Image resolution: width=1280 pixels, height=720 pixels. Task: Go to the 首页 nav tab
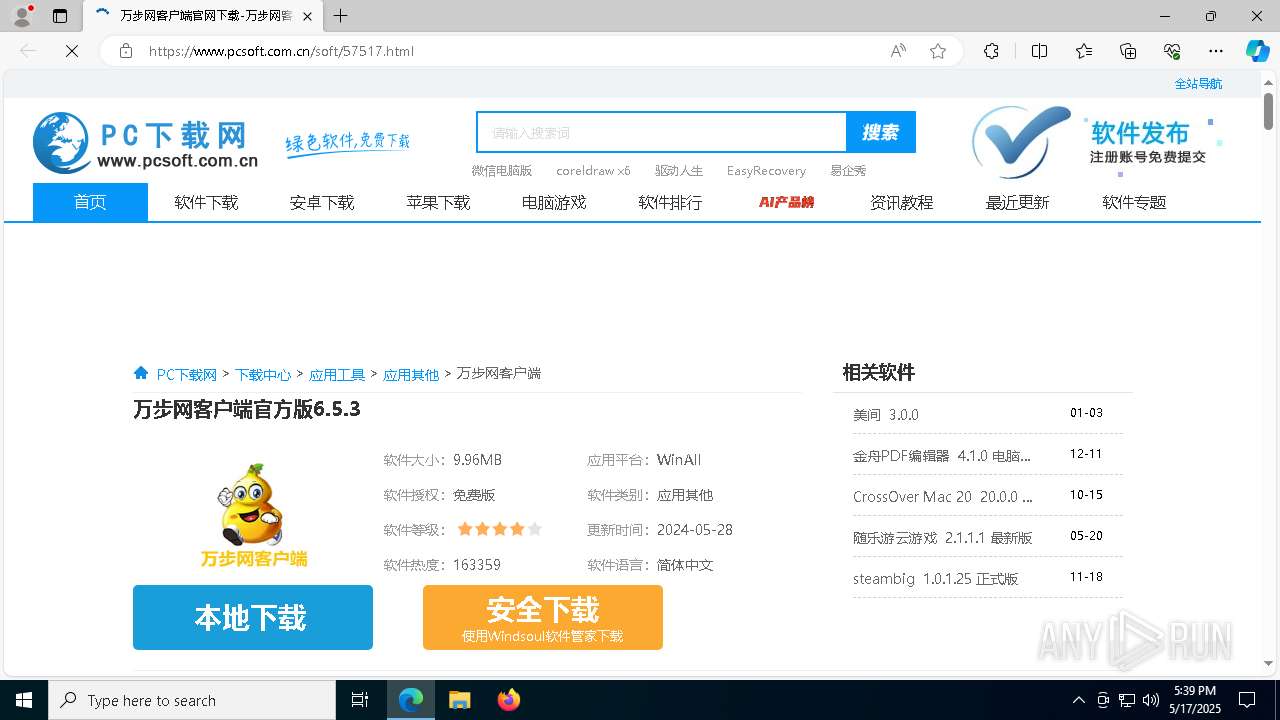pyautogui.click(x=90, y=202)
